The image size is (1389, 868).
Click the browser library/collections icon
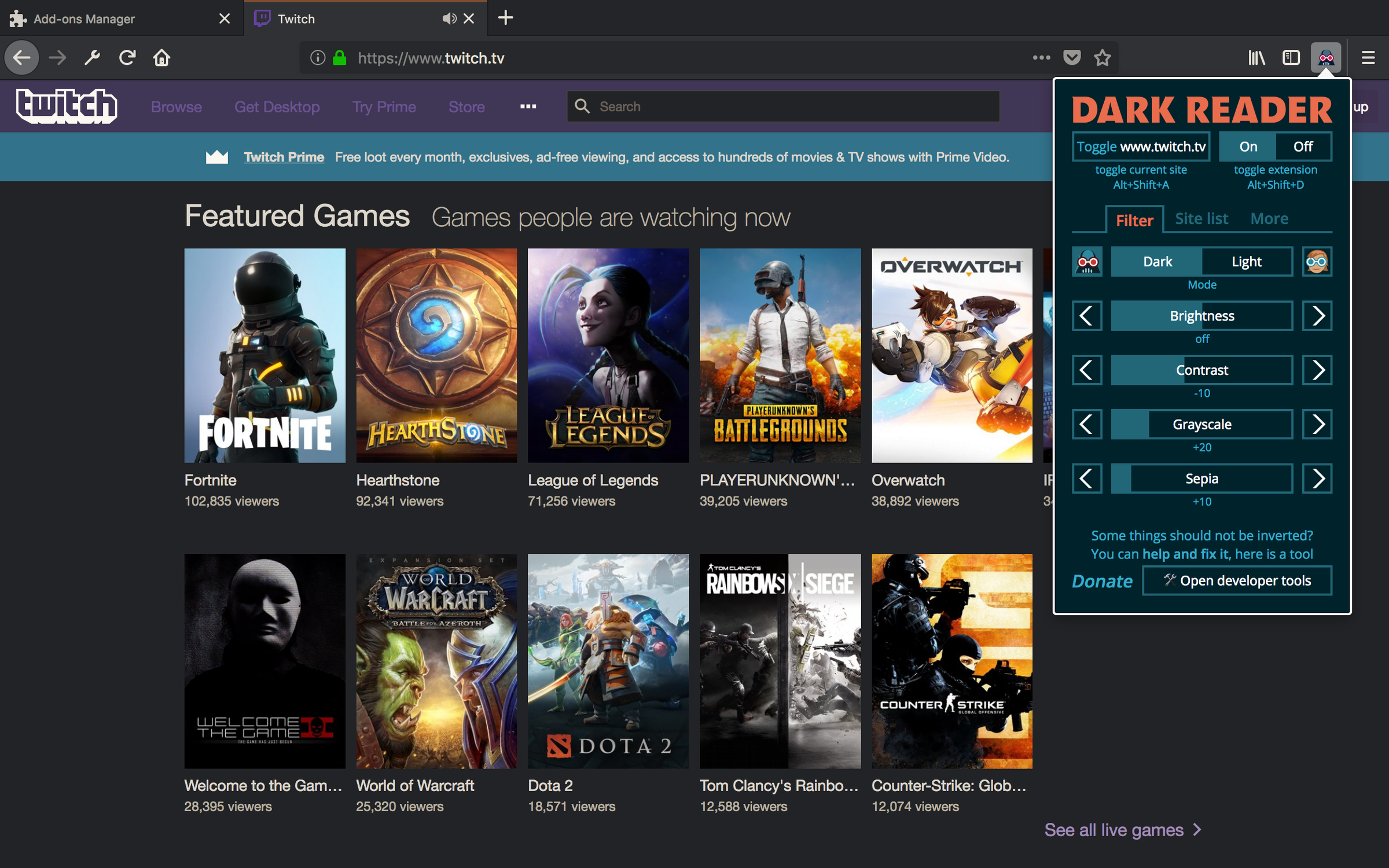1255,57
